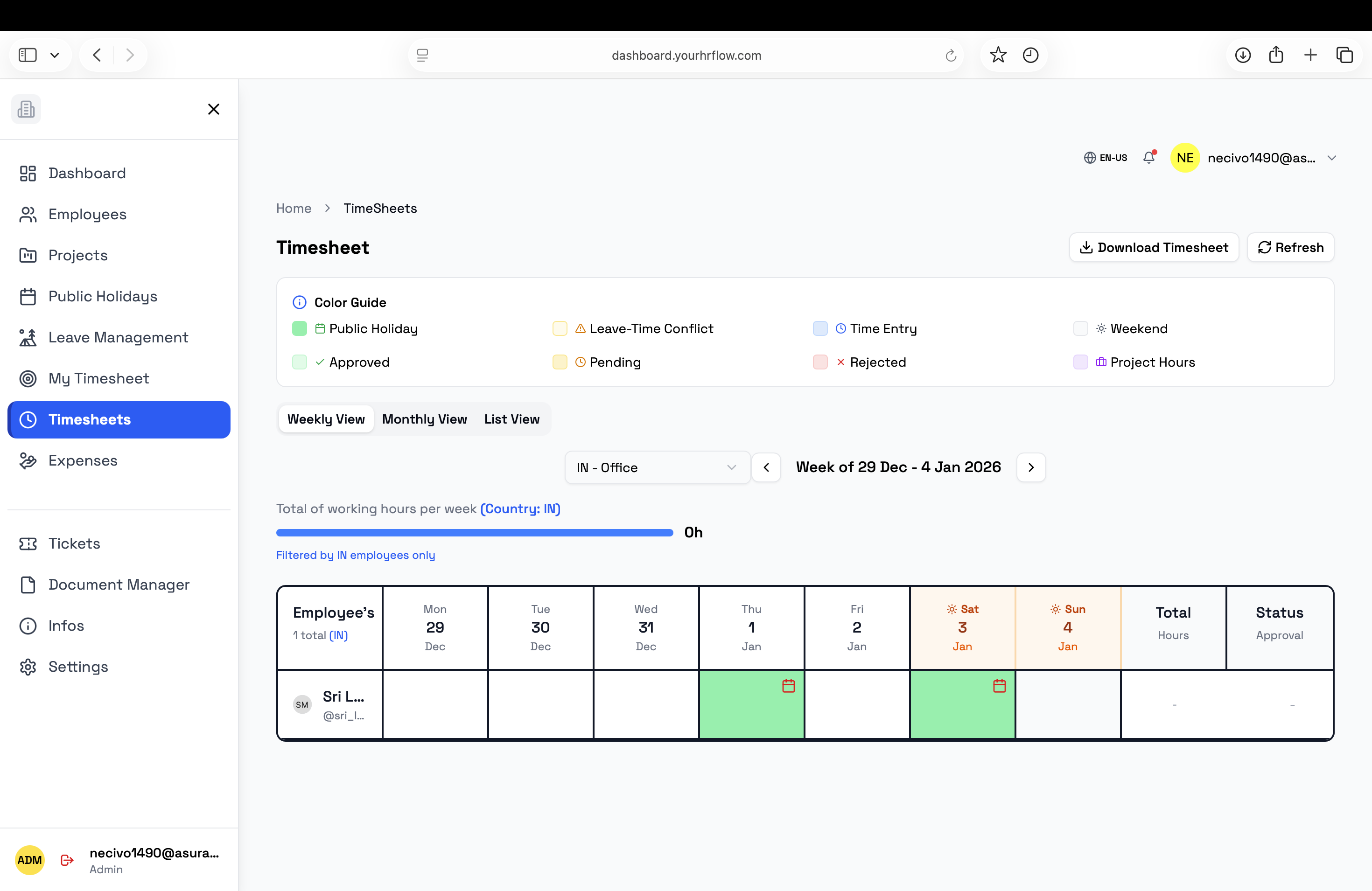Click the weekly working hours progress bar
Image resolution: width=1372 pixels, height=891 pixels.
(474, 532)
